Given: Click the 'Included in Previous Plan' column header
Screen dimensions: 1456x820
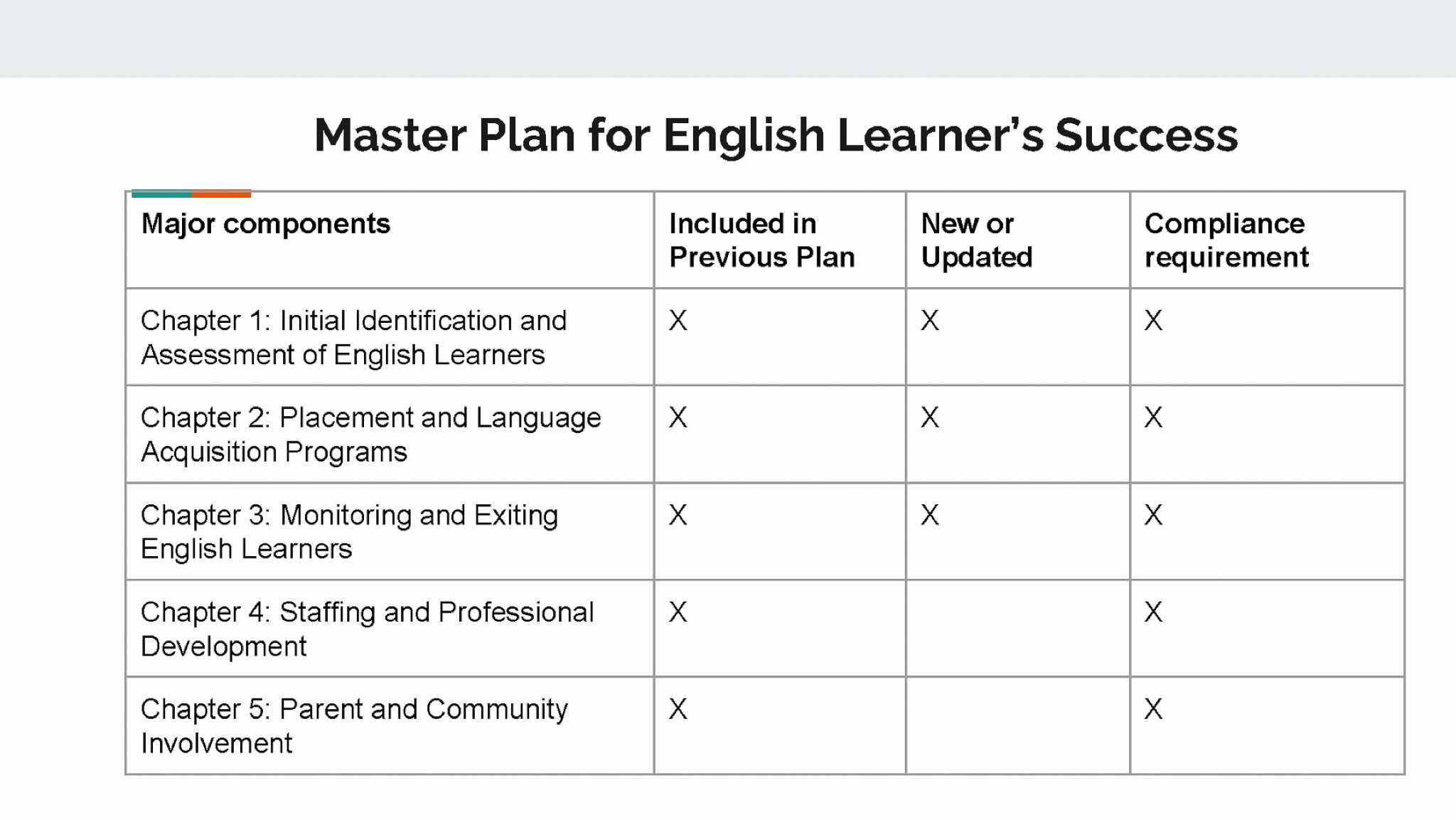Looking at the screenshot, I should (x=761, y=240).
